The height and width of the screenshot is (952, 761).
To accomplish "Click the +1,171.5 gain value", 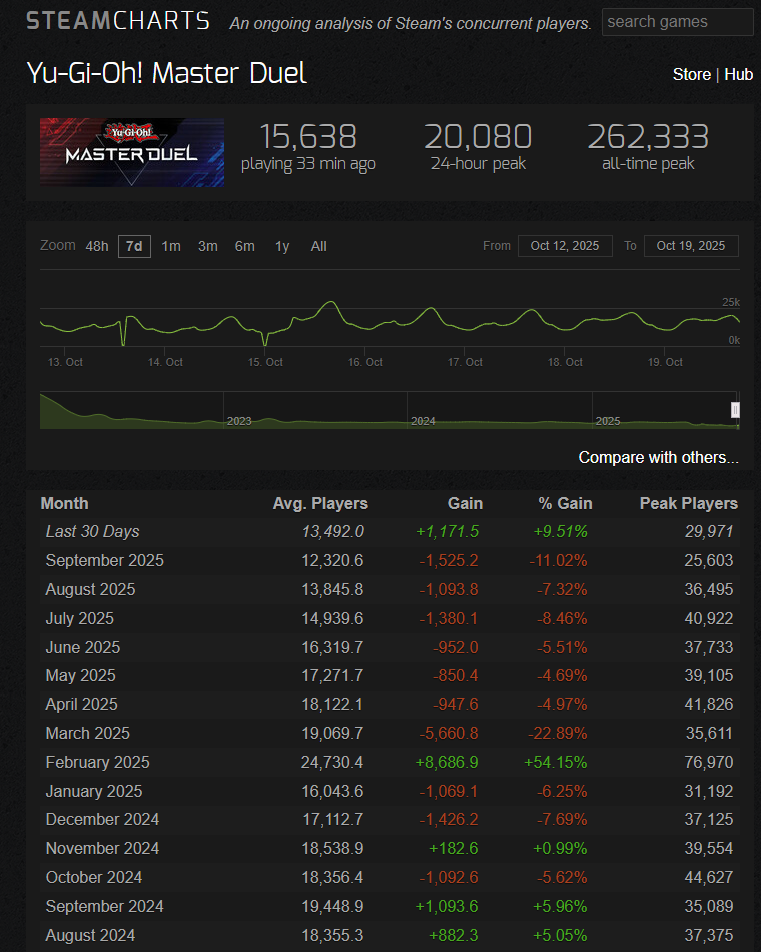I will [x=448, y=531].
